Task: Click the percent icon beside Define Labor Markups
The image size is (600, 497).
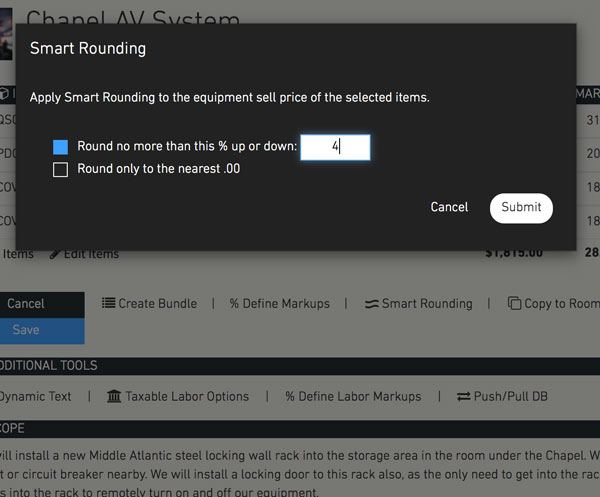Action: pos(290,396)
